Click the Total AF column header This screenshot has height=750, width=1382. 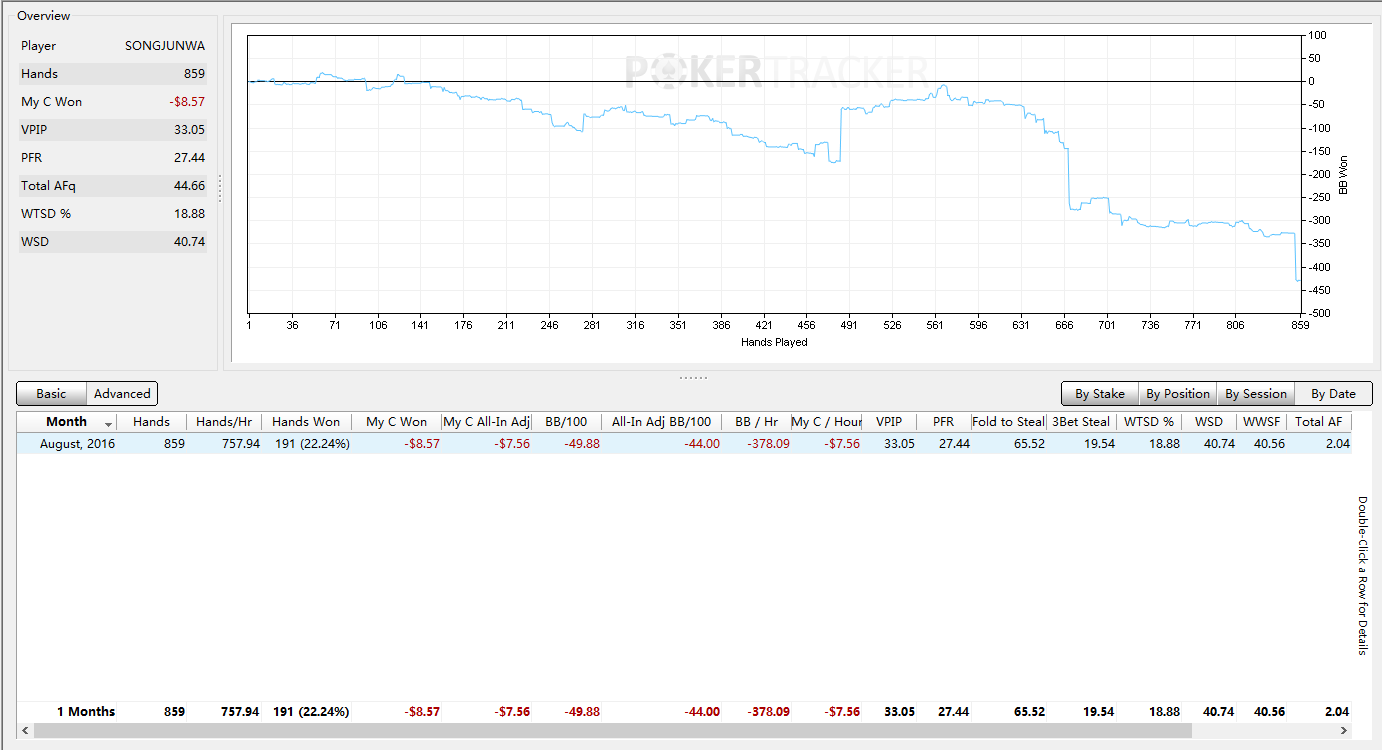point(1318,422)
